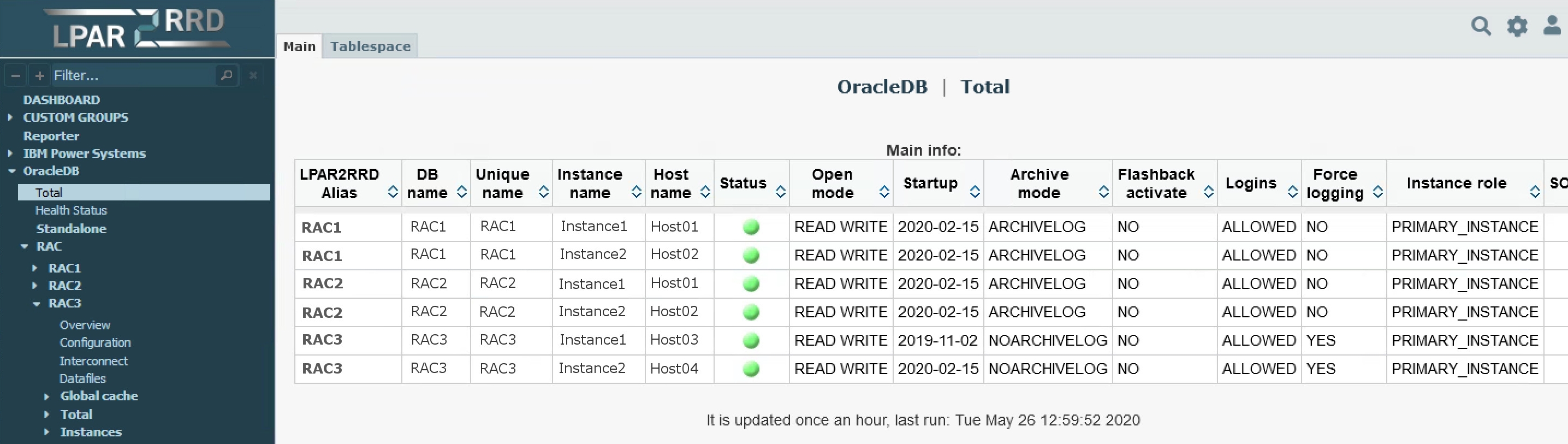Open RAC3 Interconnect page
This screenshot has height=444, width=1568.
point(94,361)
